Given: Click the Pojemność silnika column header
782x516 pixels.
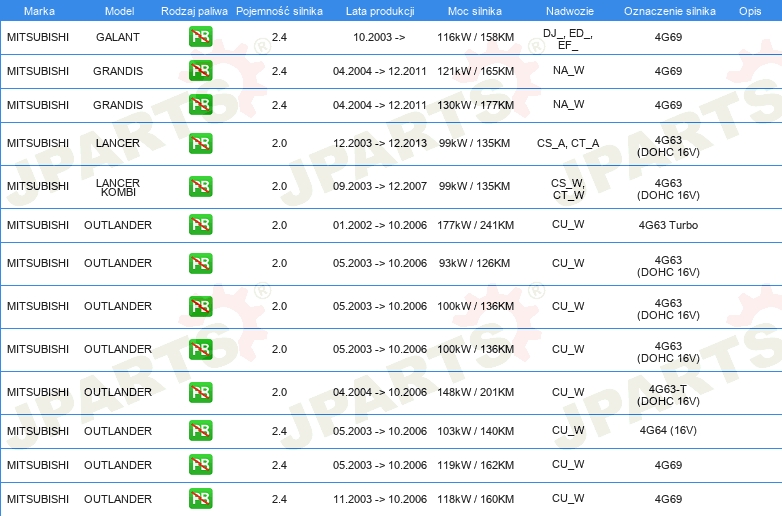Looking at the screenshot, I should [279, 11].
